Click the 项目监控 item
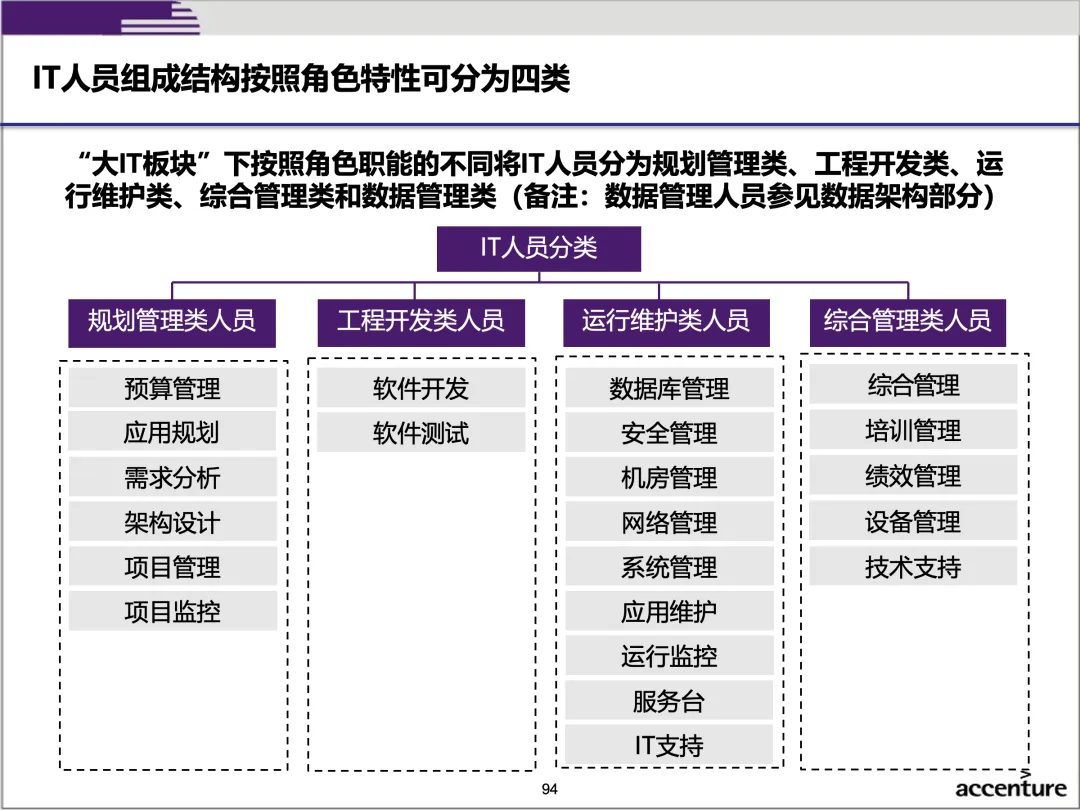 (x=173, y=611)
